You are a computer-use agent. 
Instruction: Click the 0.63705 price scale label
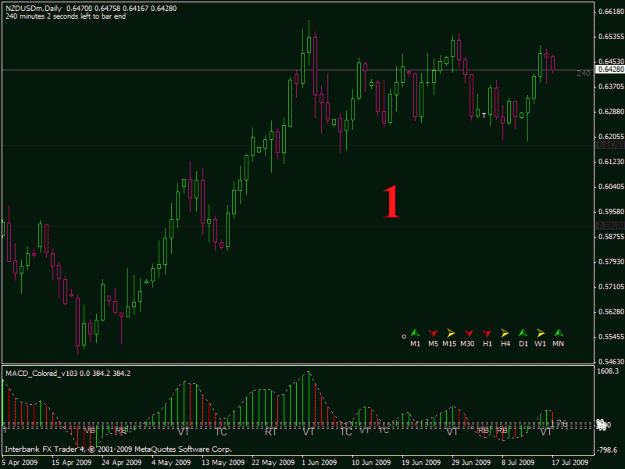point(611,86)
